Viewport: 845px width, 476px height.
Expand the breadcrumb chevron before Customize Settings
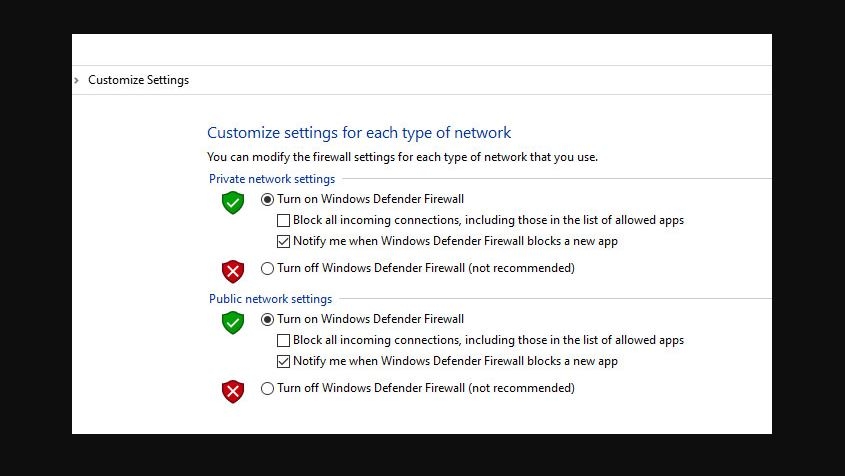pos(77,80)
